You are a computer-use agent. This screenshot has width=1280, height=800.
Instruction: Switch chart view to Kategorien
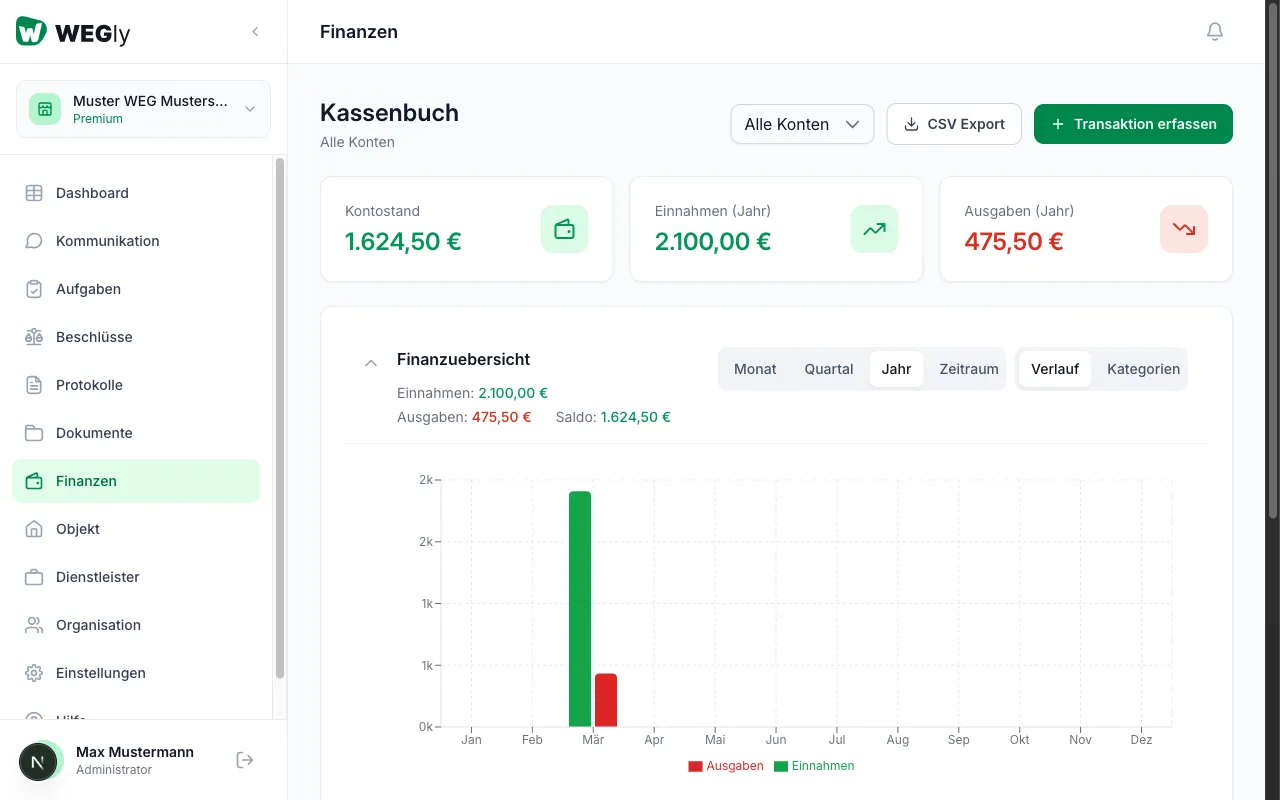coord(1143,369)
